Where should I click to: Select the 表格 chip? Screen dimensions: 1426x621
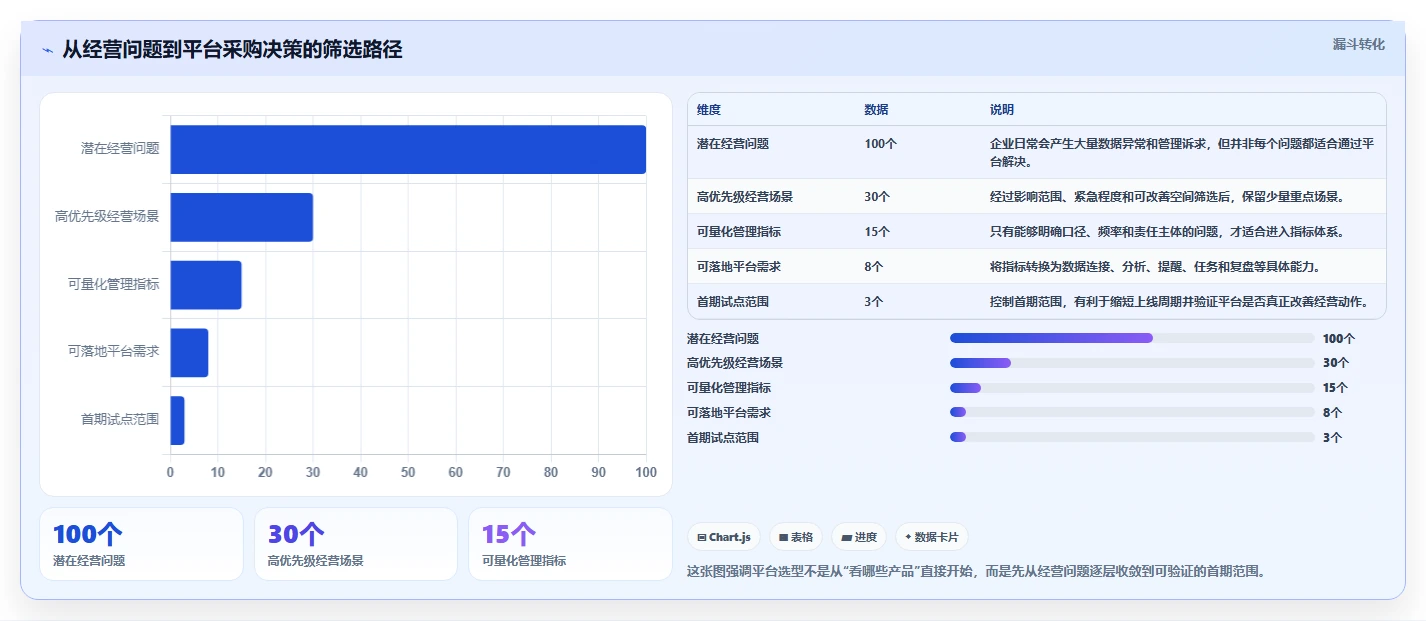click(x=796, y=537)
